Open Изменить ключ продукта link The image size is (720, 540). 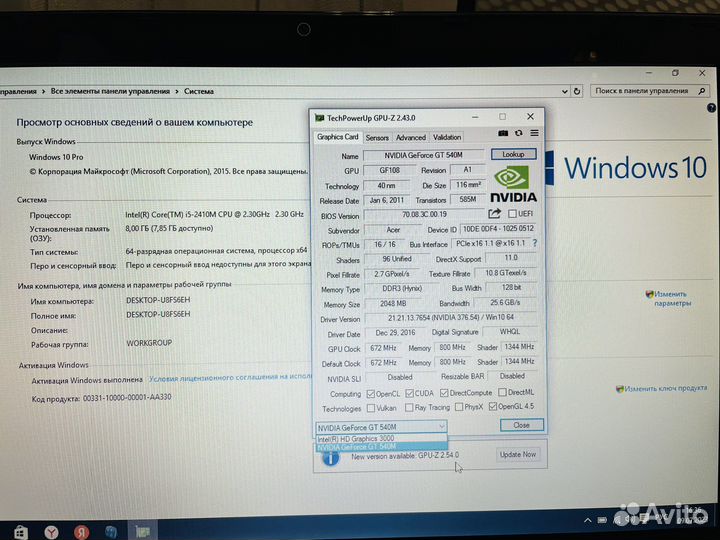pyautogui.click(x=665, y=388)
